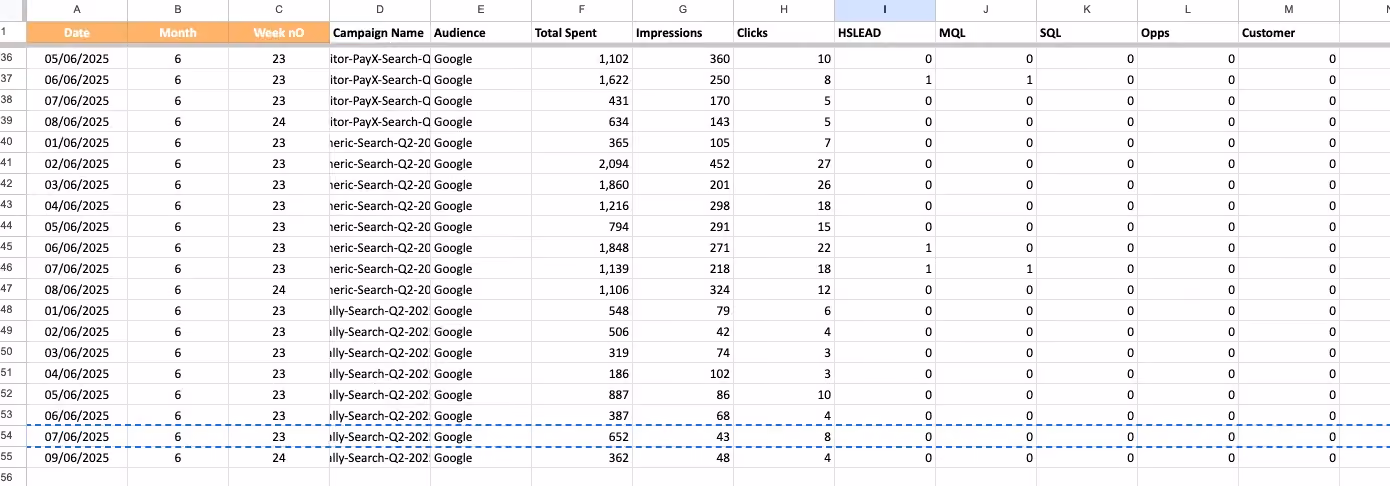The width and height of the screenshot is (1390, 486).
Task: Select column M header
Action: pos(1288,10)
